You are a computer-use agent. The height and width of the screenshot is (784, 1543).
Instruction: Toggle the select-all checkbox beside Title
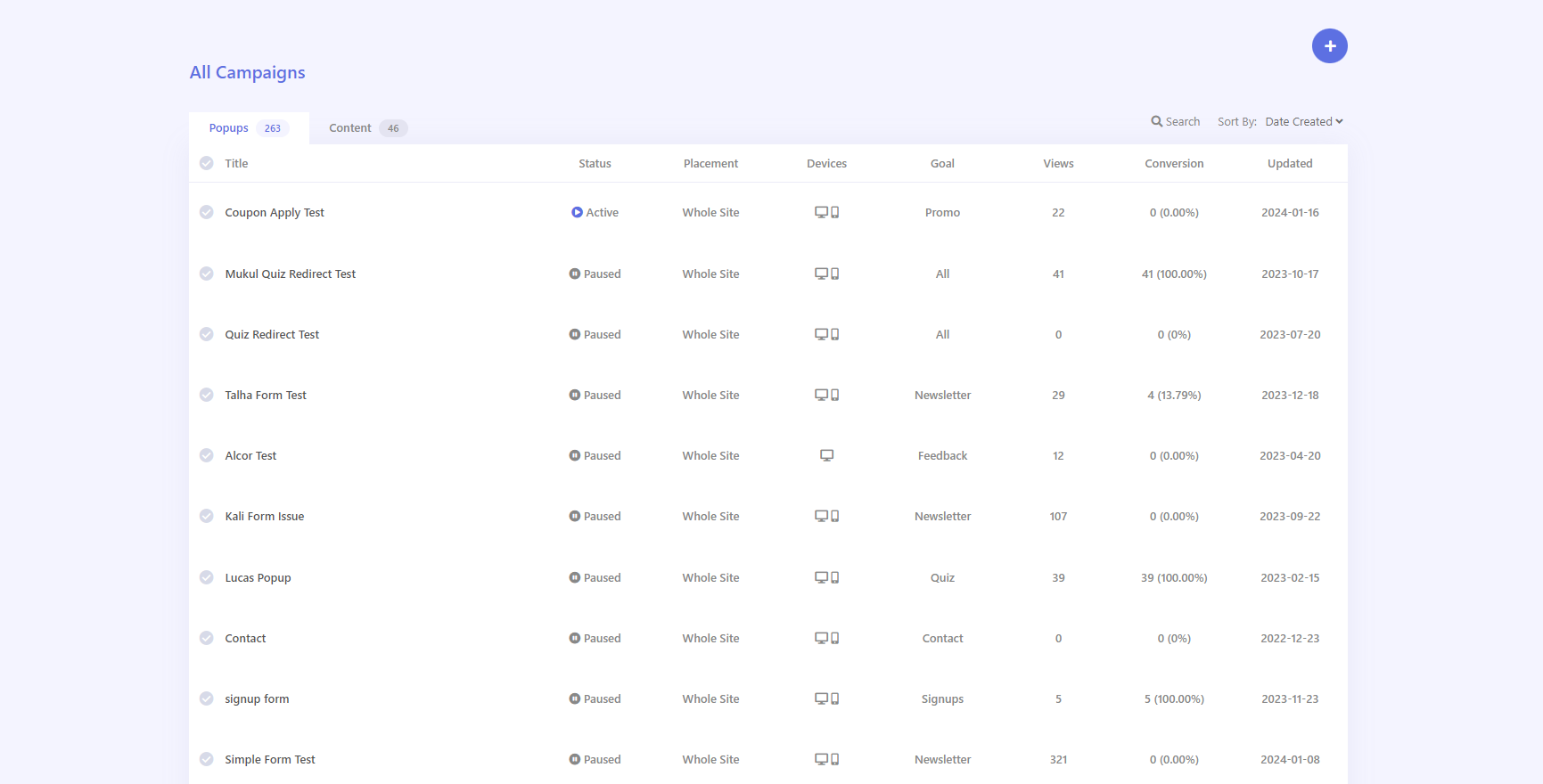point(206,163)
